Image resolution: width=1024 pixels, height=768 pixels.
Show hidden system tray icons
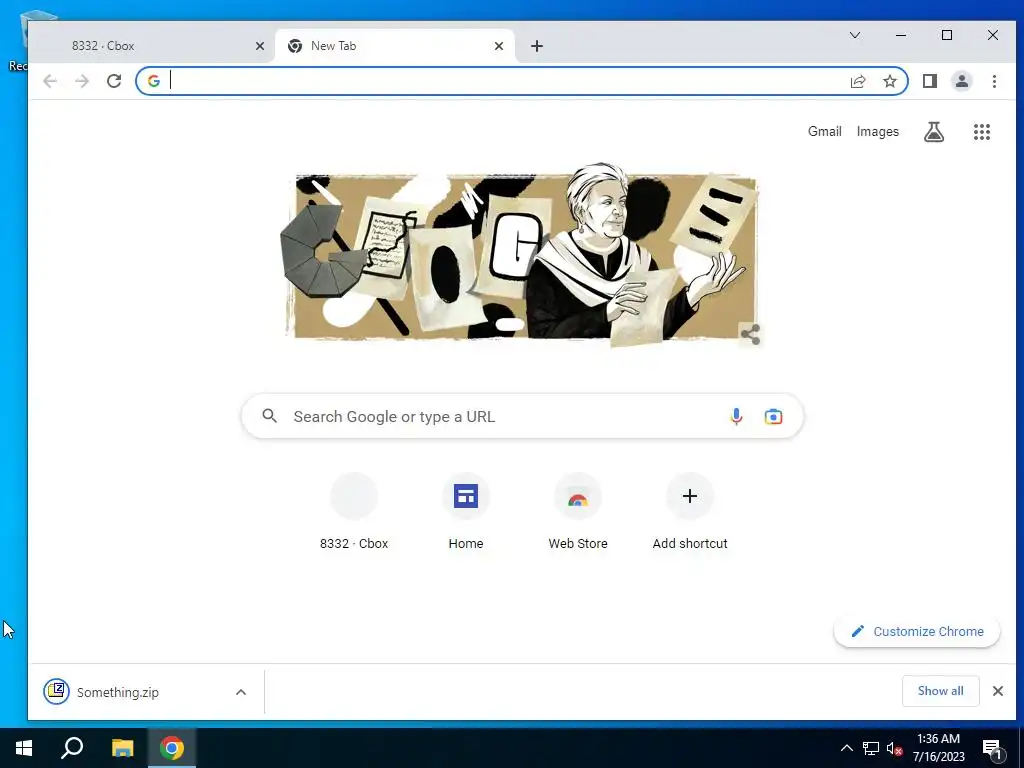pos(846,748)
